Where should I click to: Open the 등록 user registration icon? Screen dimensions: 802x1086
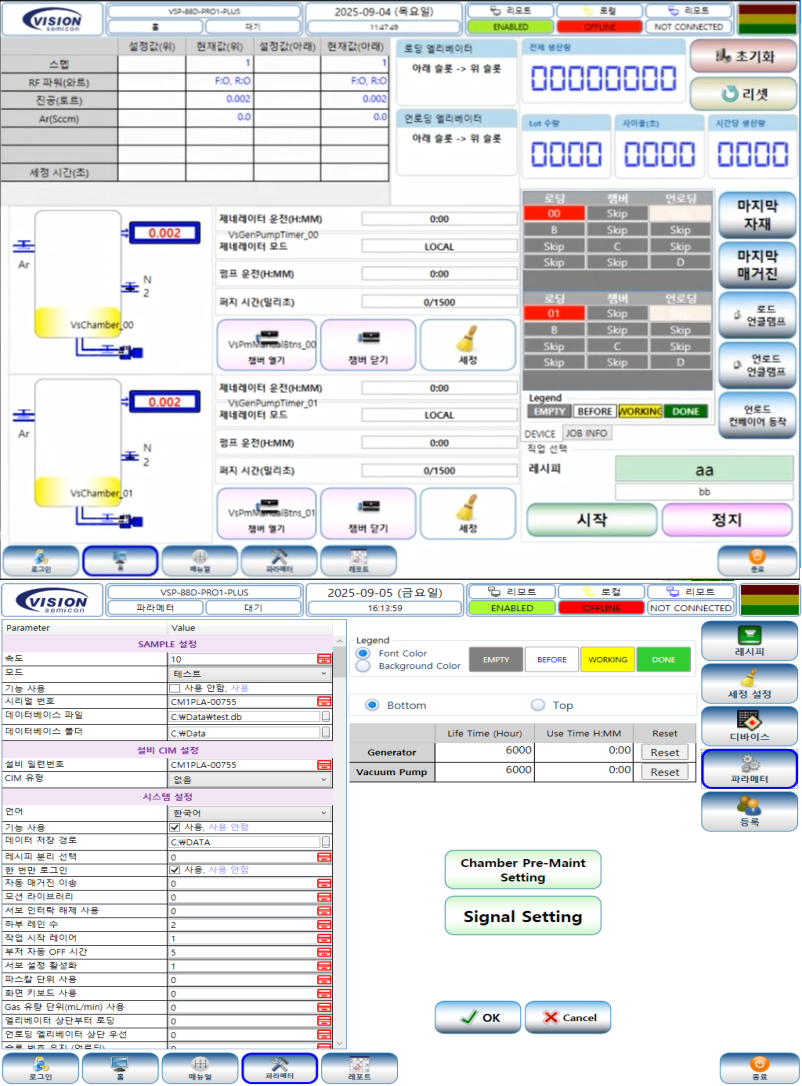[749, 811]
